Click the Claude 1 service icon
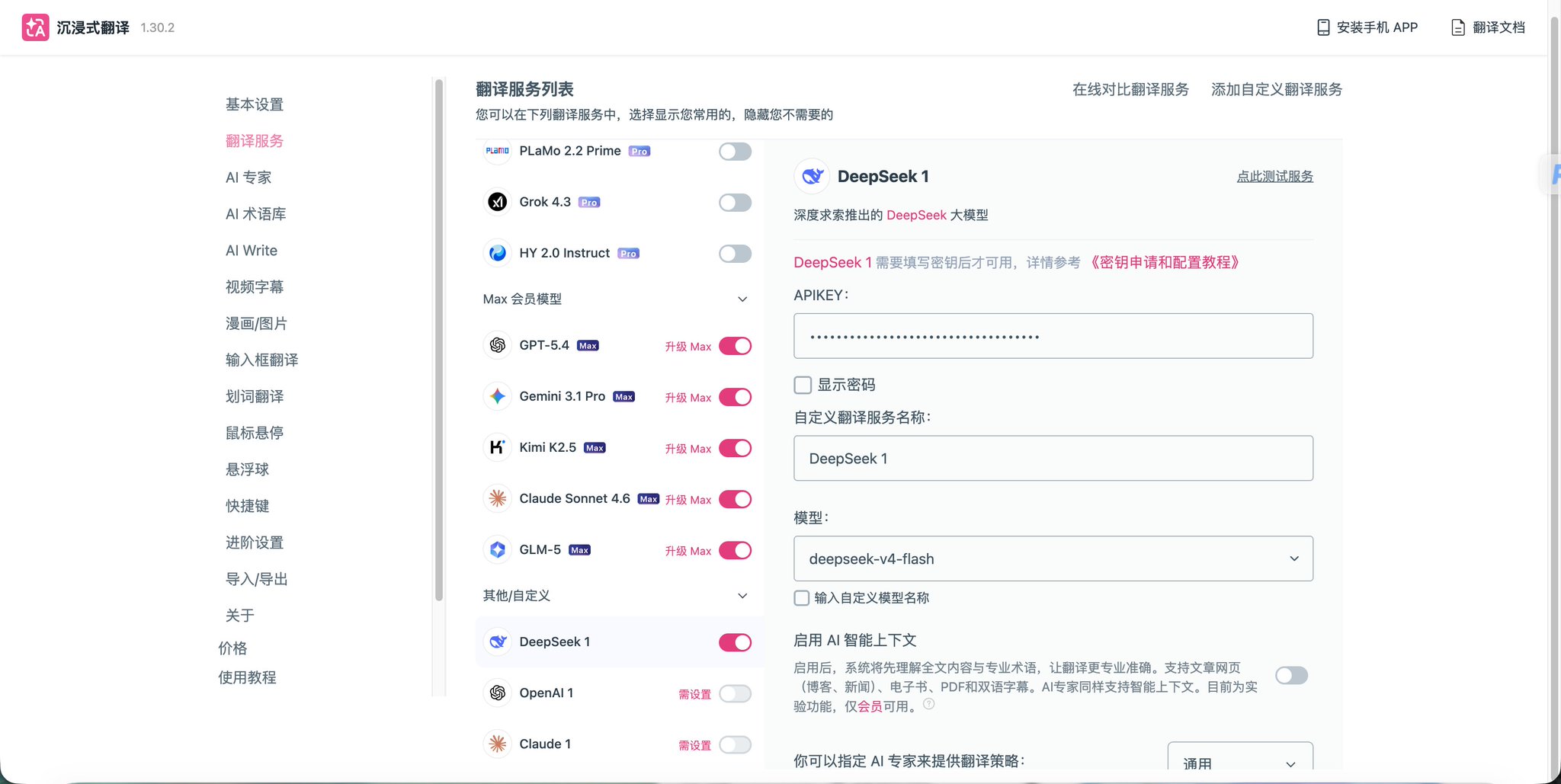This screenshot has width=1561, height=784. tap(498, 744)
